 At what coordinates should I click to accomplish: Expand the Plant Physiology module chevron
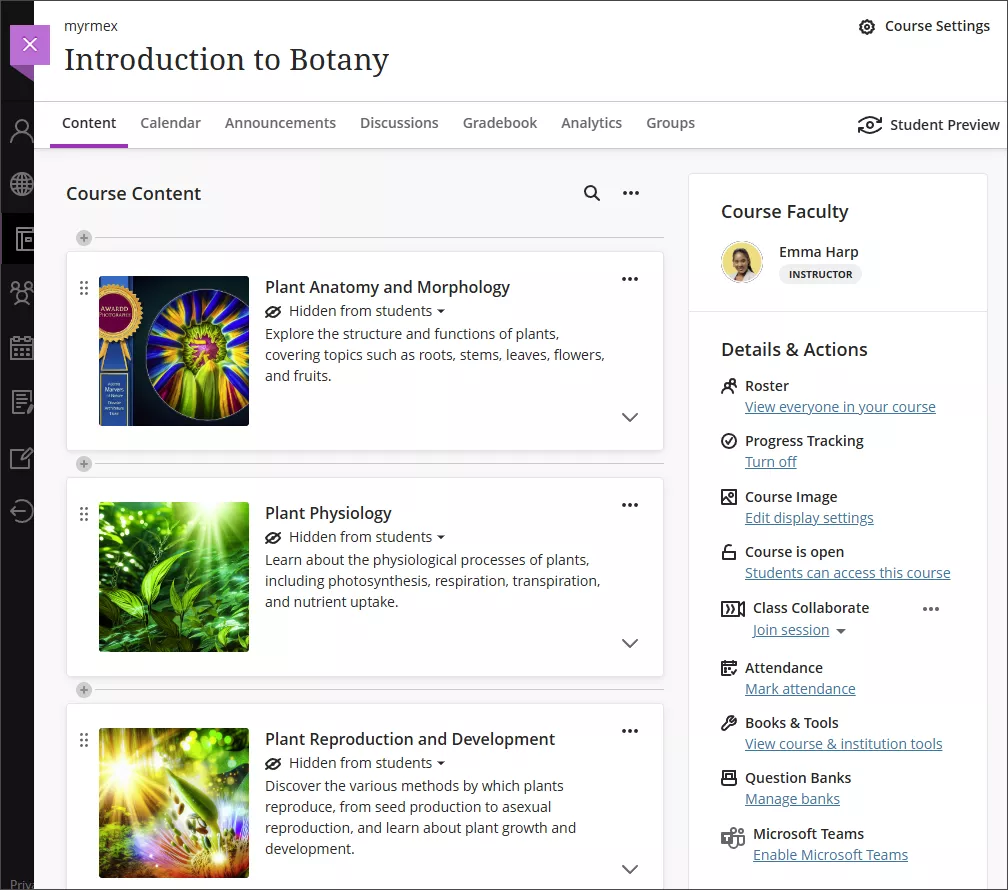pos(630,643)
